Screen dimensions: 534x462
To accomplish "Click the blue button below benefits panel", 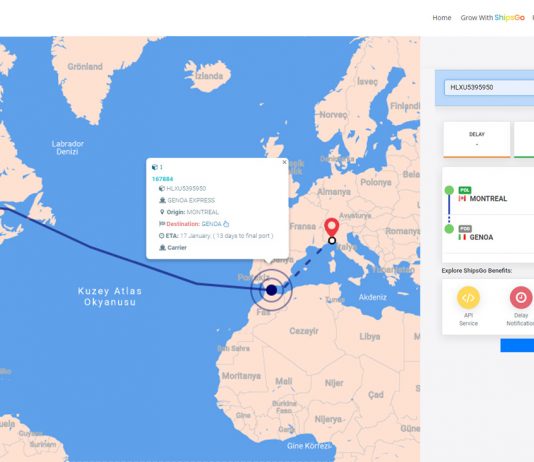I will [x=517, y=345].
